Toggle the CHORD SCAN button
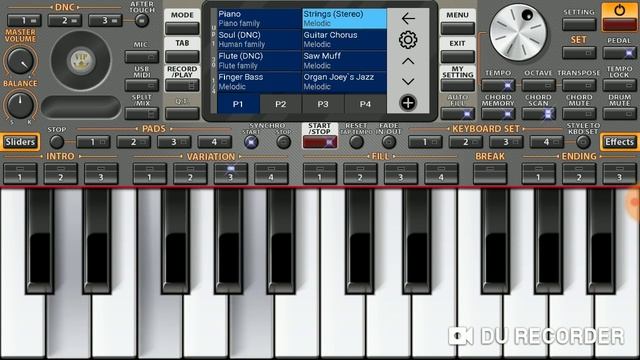 pos(538,113)
